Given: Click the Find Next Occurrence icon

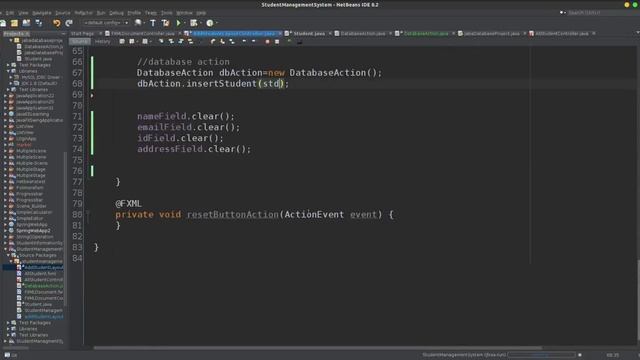Looking at the screenshot, I should 181,41.
